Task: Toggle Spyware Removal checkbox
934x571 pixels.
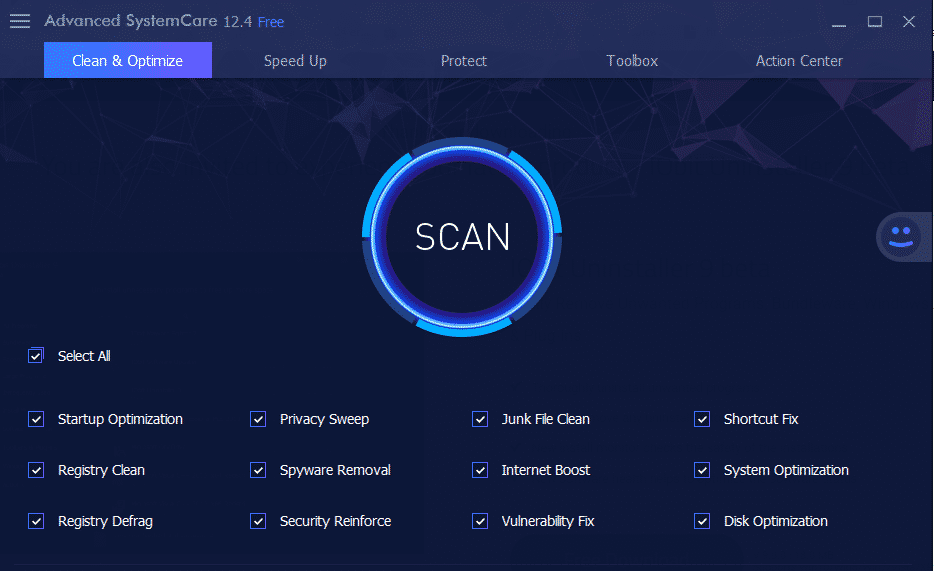Action: click(x=258, y=470)
